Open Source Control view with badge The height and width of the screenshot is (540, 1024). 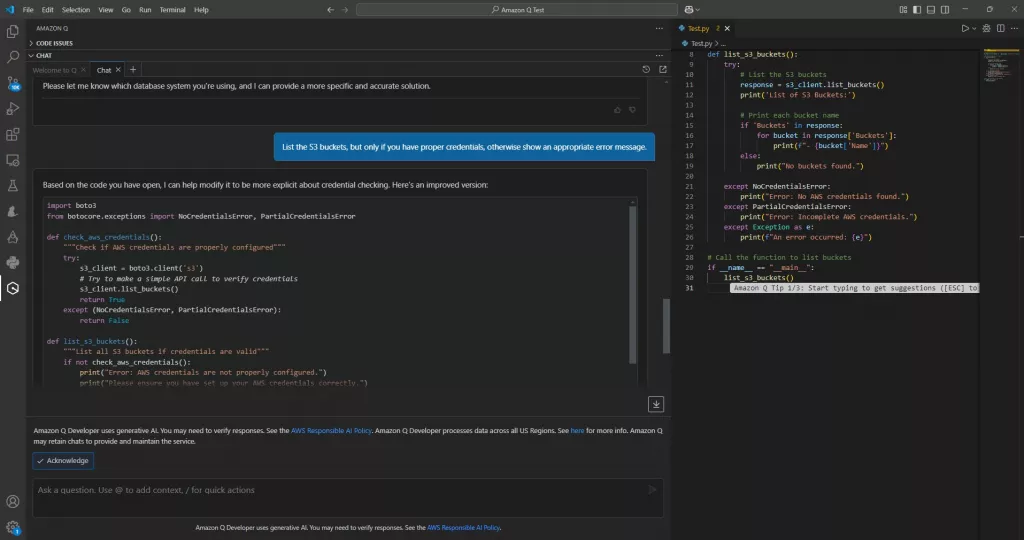point(13,83)
